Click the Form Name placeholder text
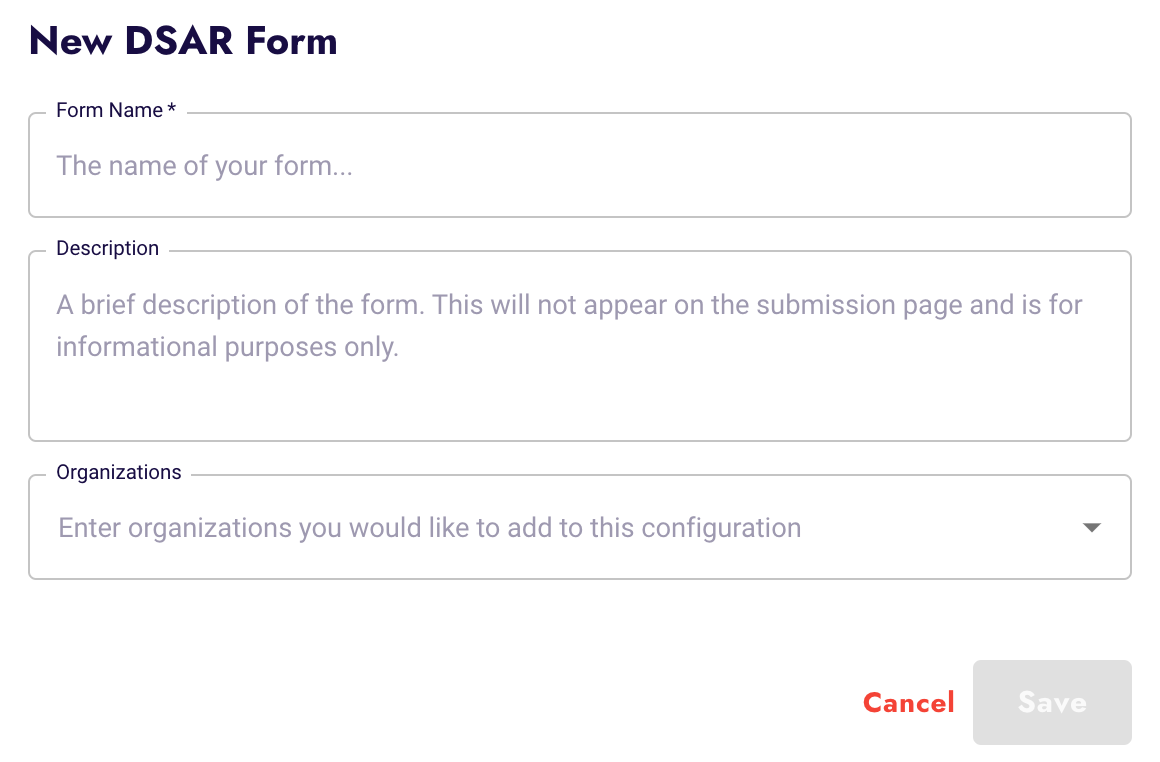 tap(204, 165)
